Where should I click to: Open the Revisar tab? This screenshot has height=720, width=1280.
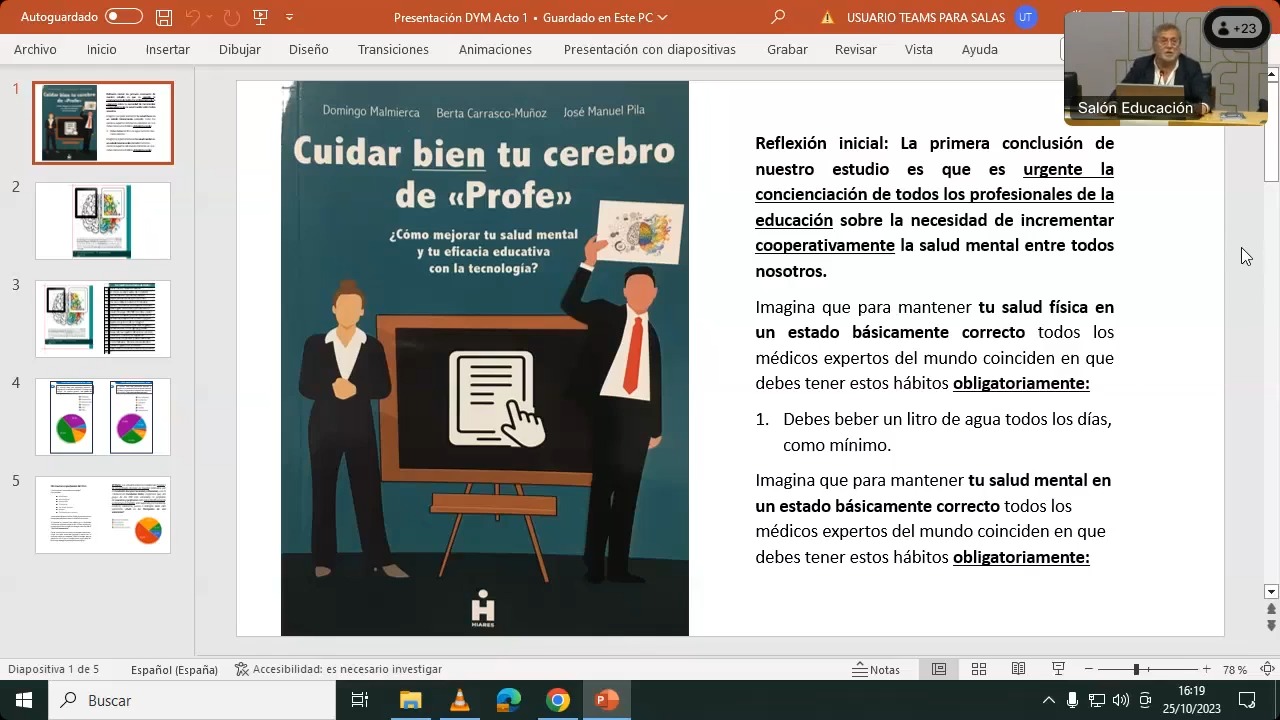pyautogui.click(x=855, y=49)
